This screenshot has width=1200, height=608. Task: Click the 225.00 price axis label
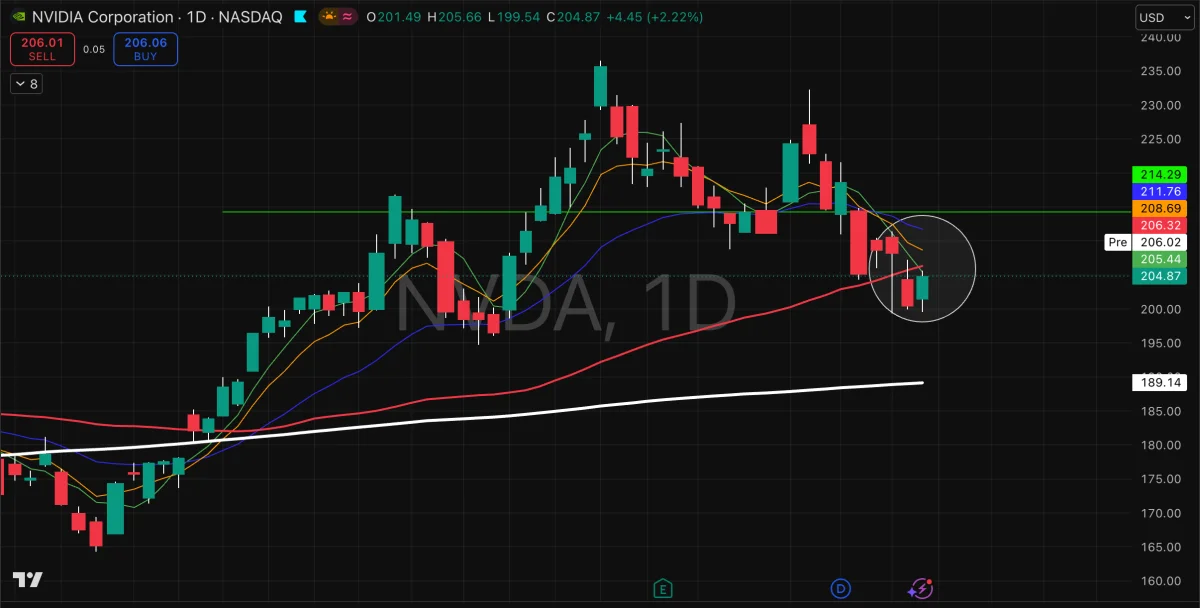tap(1161, 139)
